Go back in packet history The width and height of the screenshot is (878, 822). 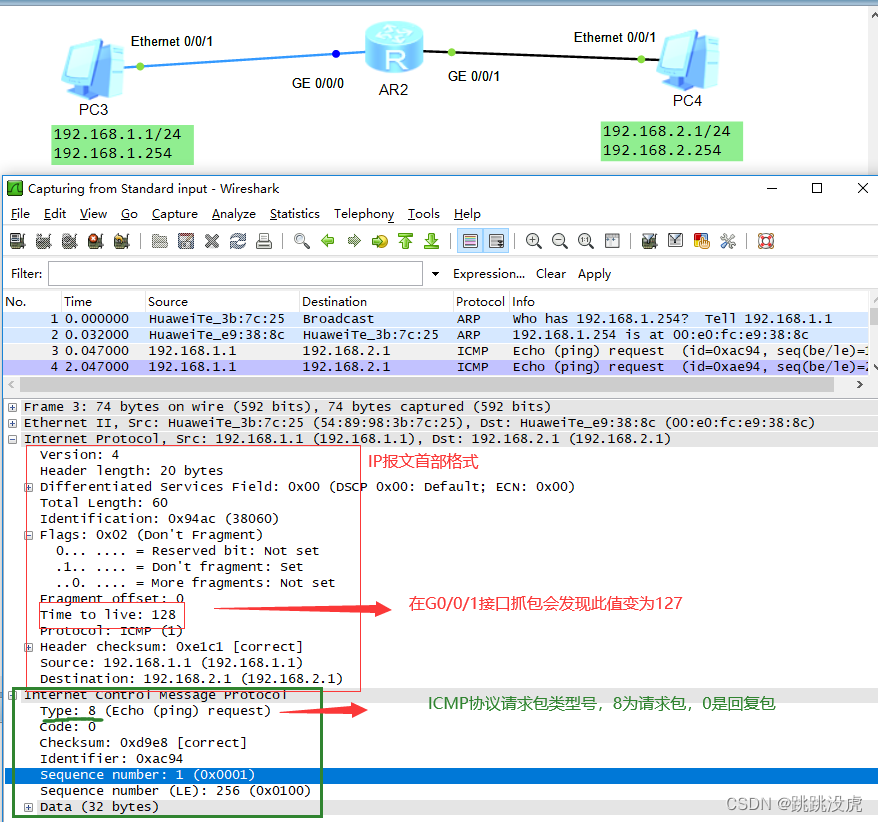click(328, 241)
